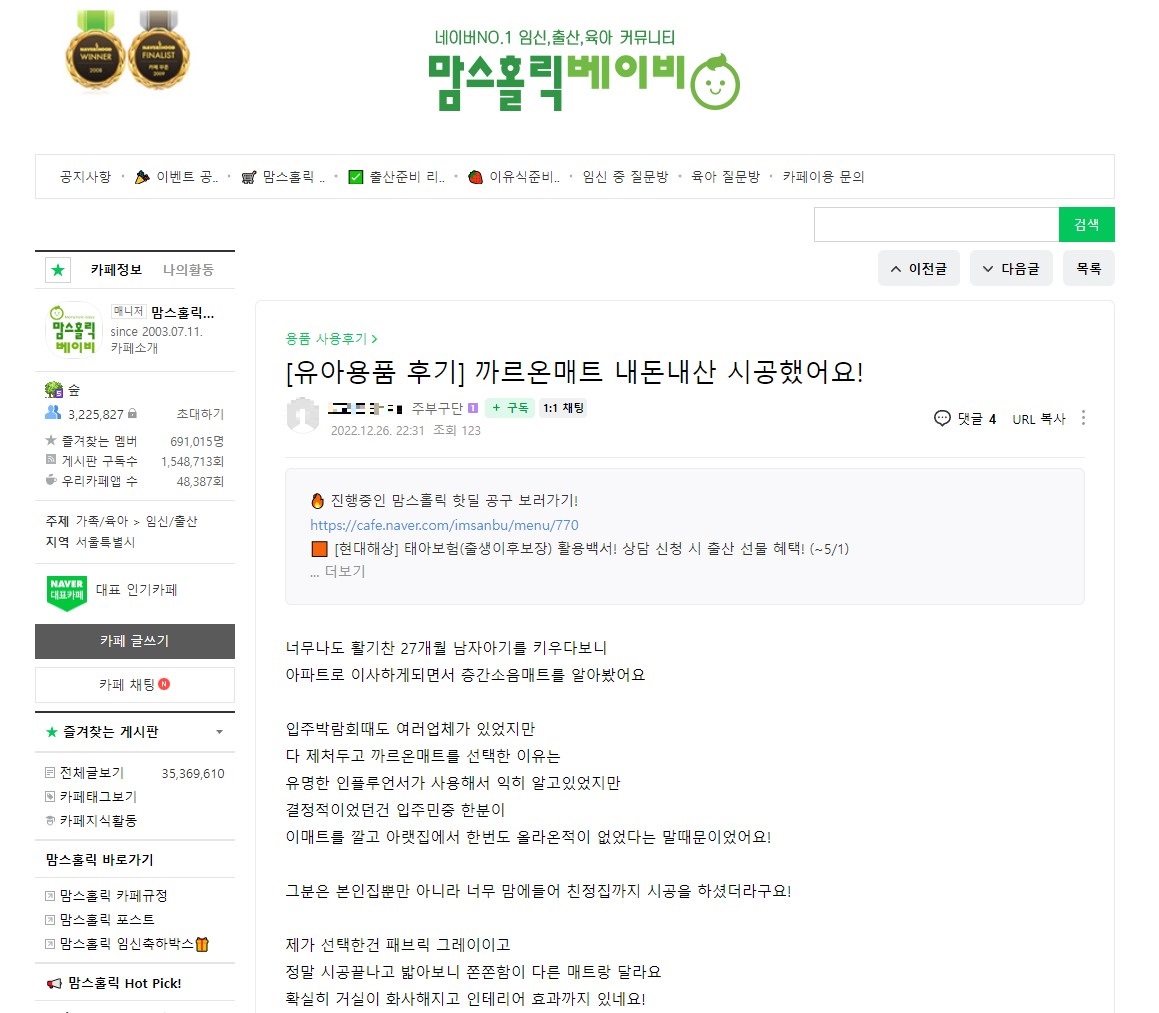The image size is (1159, 1013).
Task: Open the cafe.naver.com/imsanbu/menu/770 link
Action: 444,525
